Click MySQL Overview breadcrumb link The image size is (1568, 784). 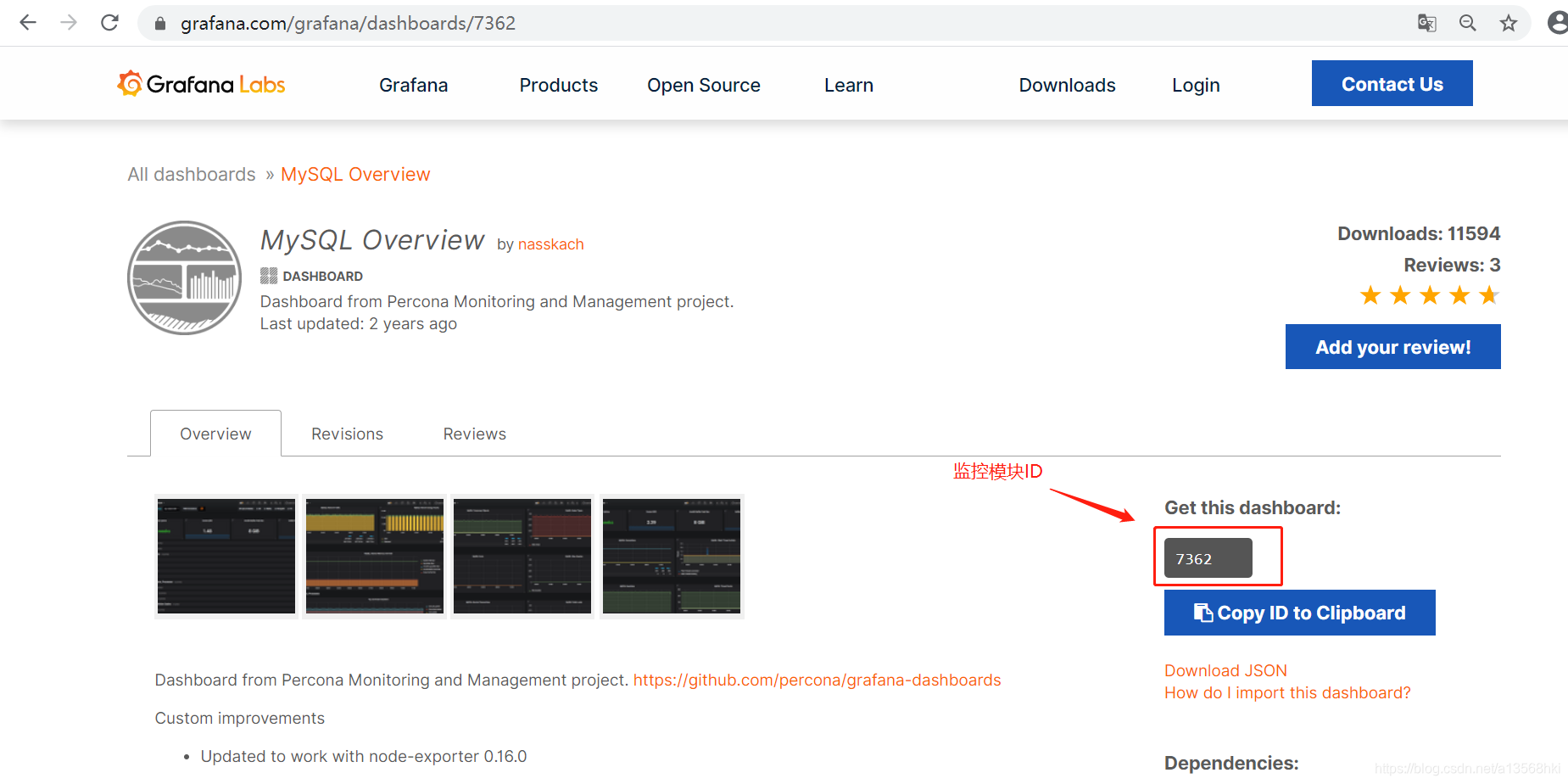point(355,174)
